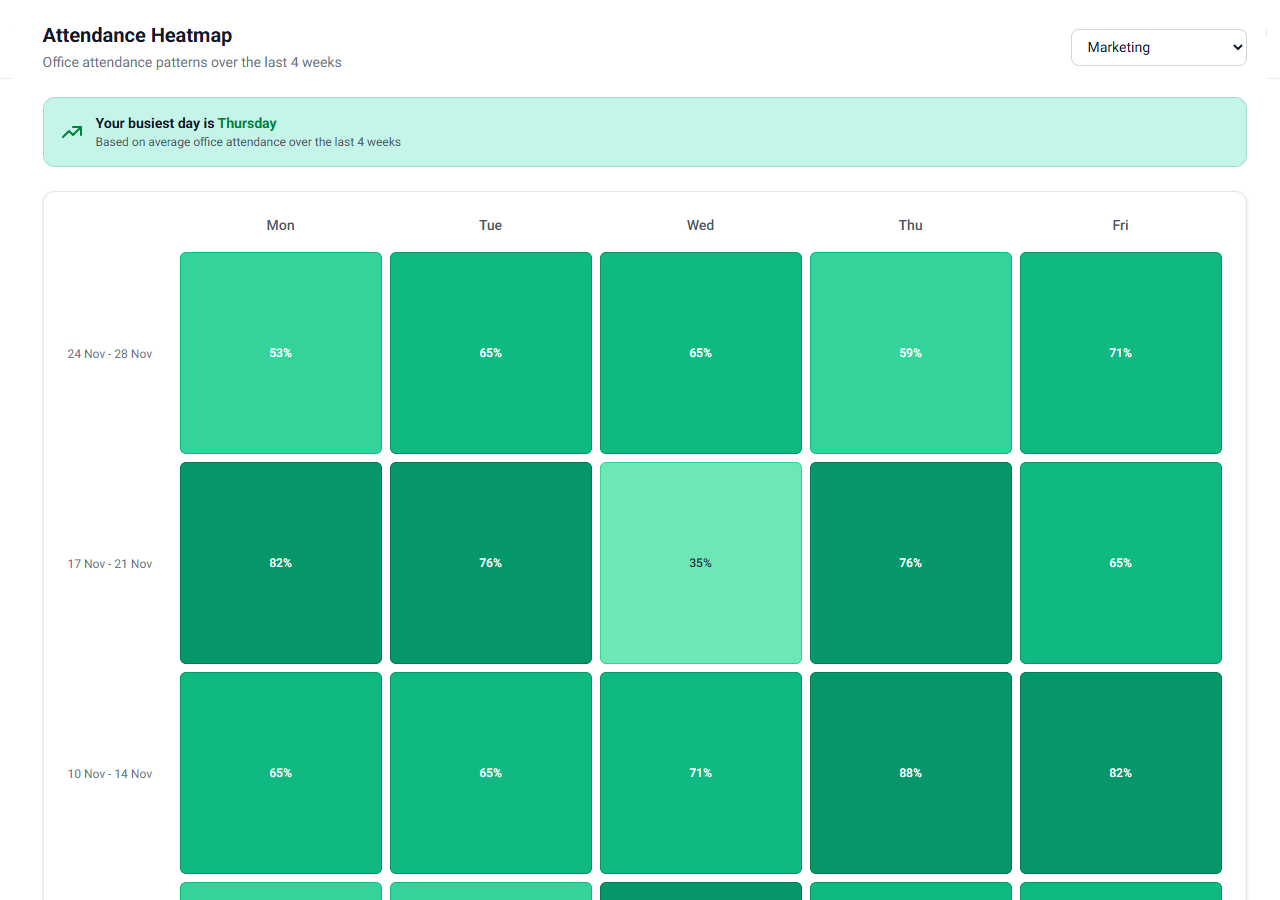Click the 59% Thursday cell
Viewport: 1280px width, 900px height.
(910, 353)
